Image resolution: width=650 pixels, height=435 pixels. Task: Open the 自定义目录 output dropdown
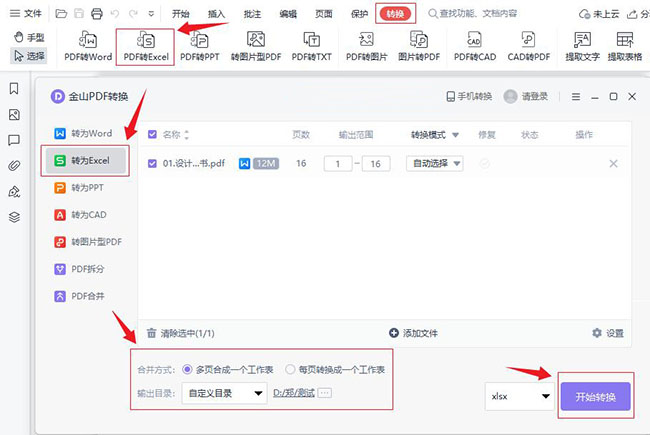(x=224, y=393)
